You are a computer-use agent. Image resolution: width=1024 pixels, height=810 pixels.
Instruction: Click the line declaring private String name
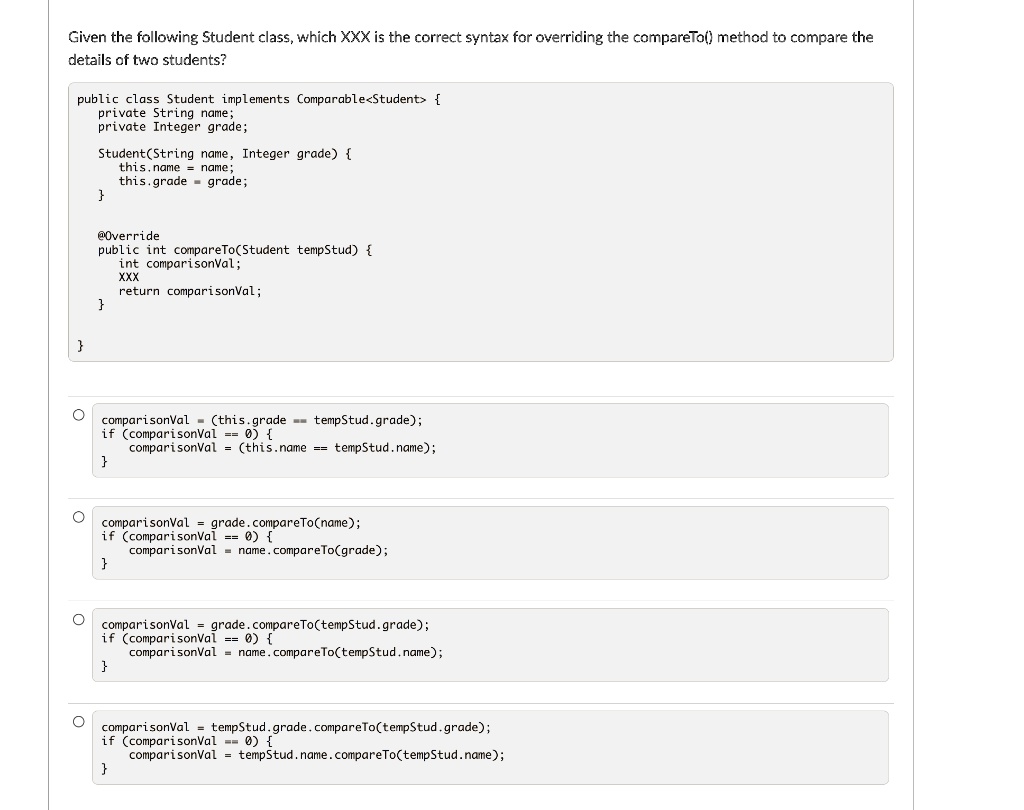165,112
